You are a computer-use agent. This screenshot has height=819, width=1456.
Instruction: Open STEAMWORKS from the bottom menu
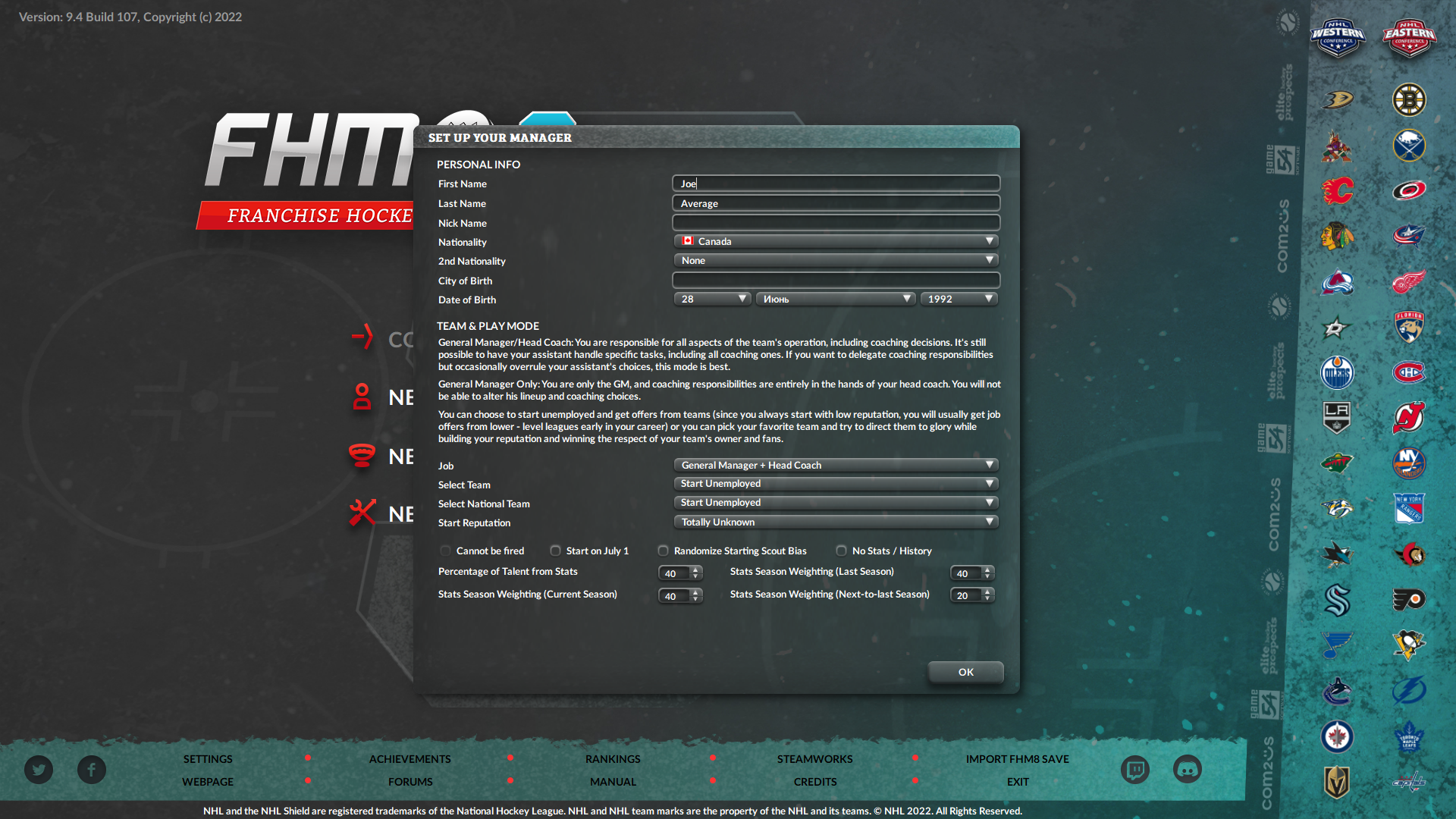[815, 759]
